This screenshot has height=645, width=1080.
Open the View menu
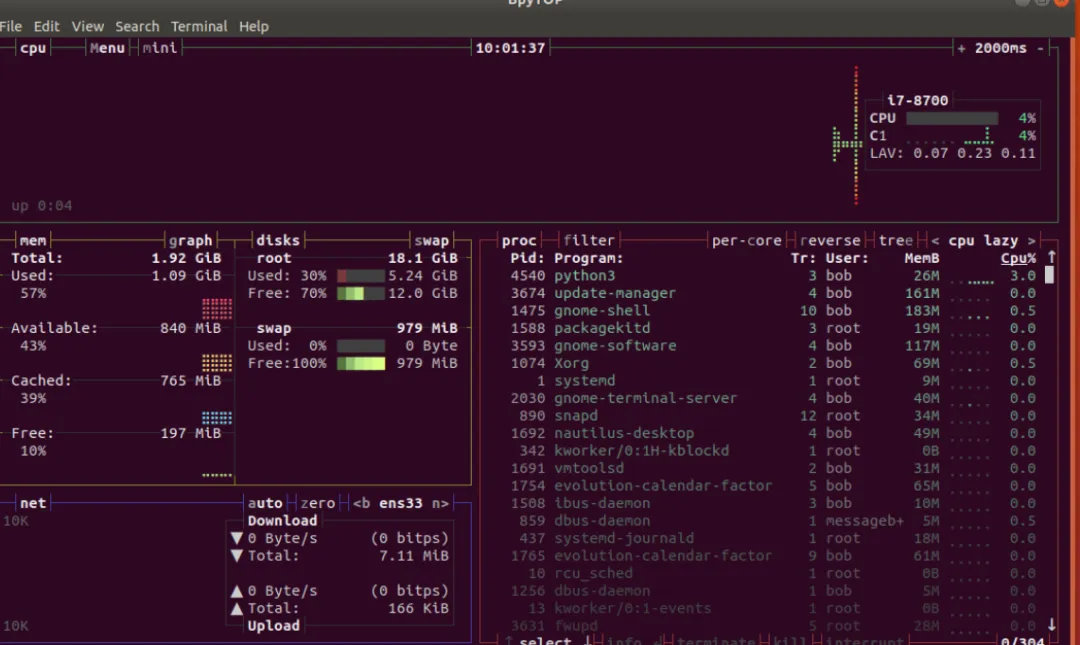pos(87,26)
